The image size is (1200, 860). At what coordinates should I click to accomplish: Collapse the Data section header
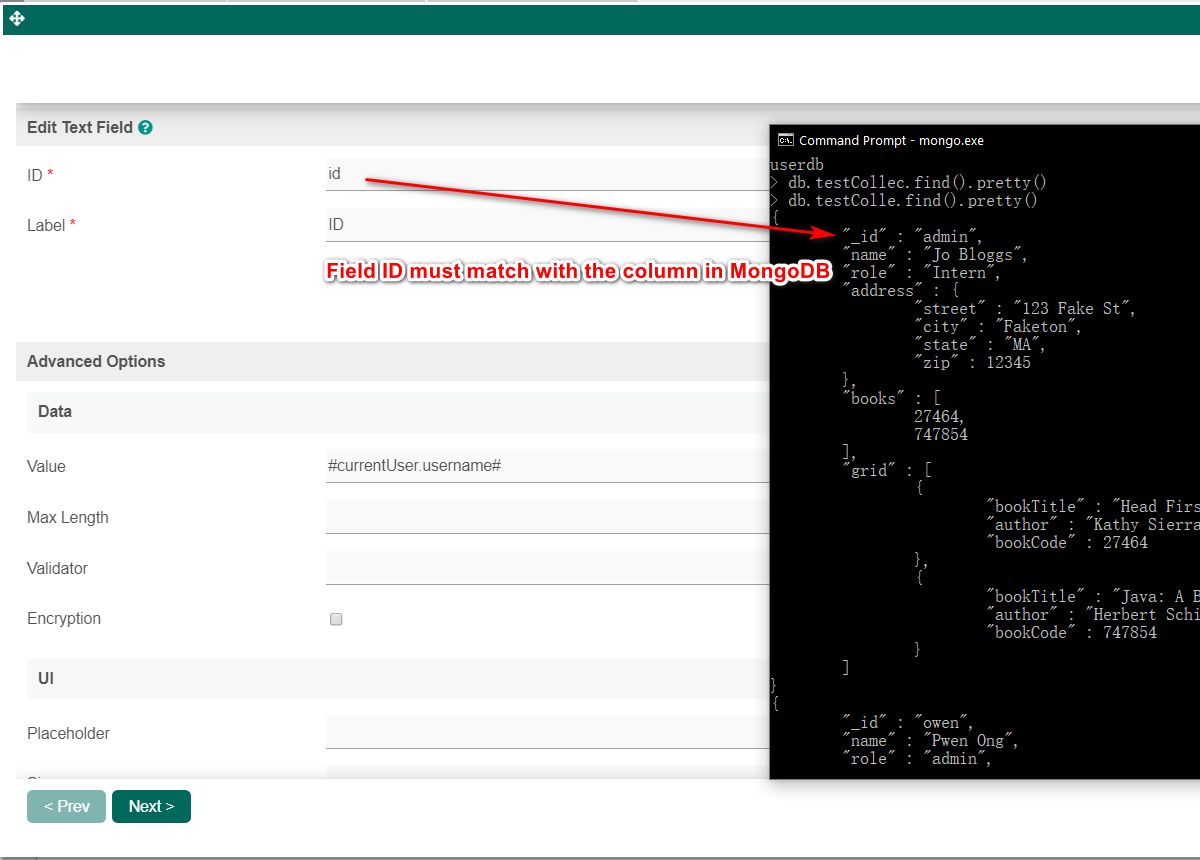[x=55, y=412]
